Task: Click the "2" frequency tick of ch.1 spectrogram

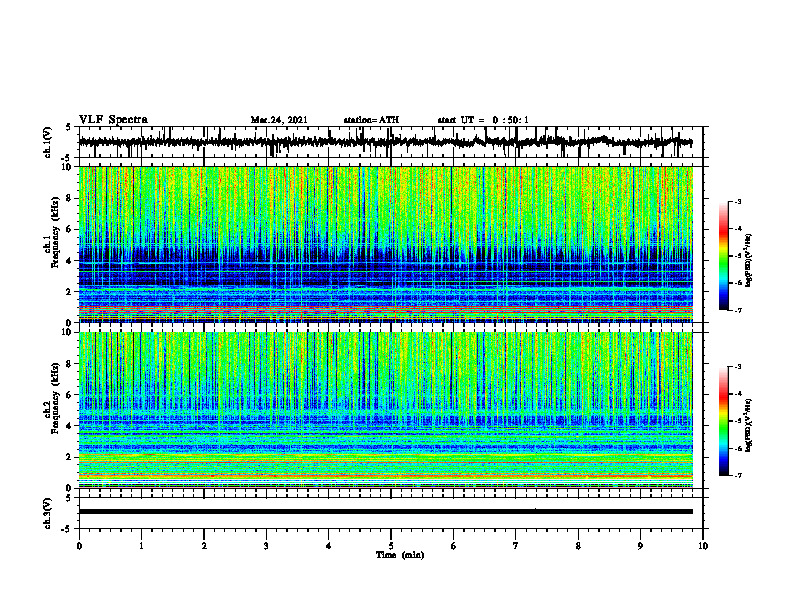Action: point(69,292)
